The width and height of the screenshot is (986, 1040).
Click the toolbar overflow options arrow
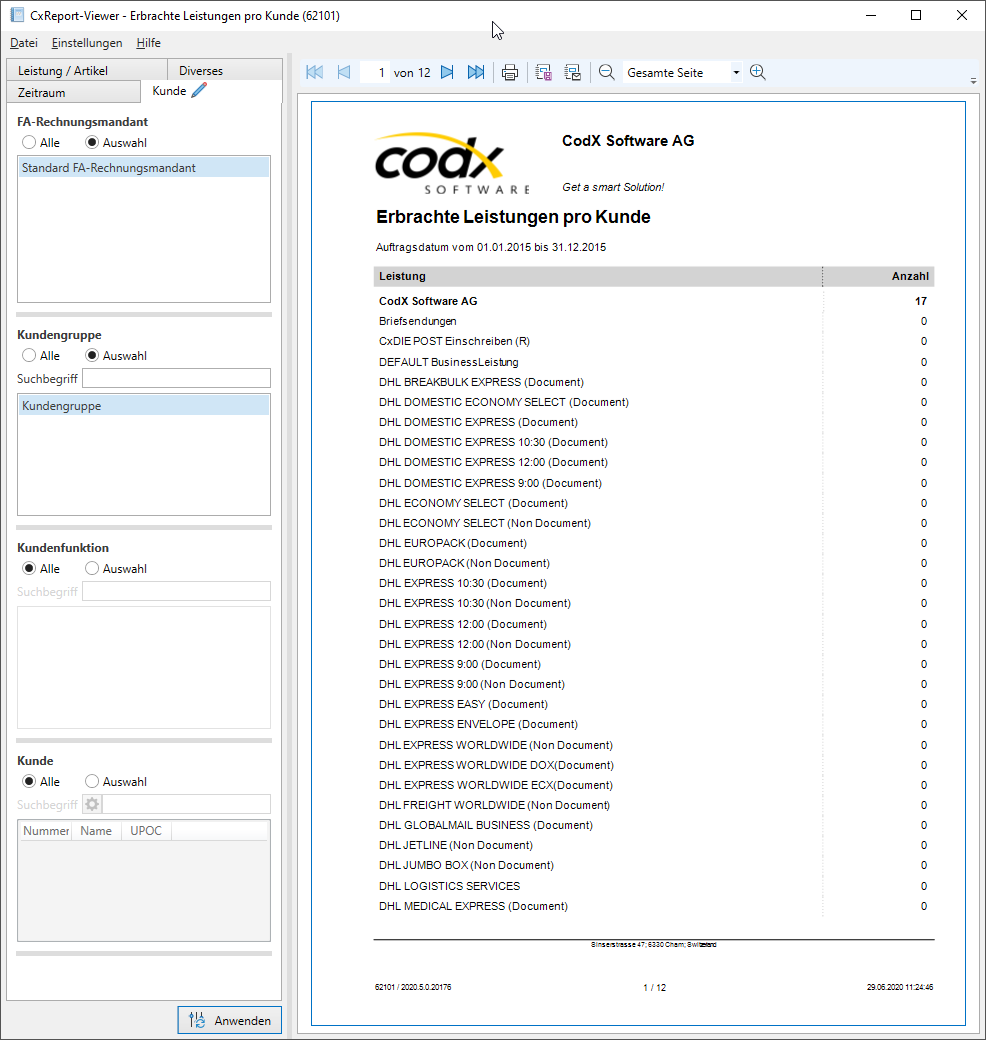(x=973, y=81)
